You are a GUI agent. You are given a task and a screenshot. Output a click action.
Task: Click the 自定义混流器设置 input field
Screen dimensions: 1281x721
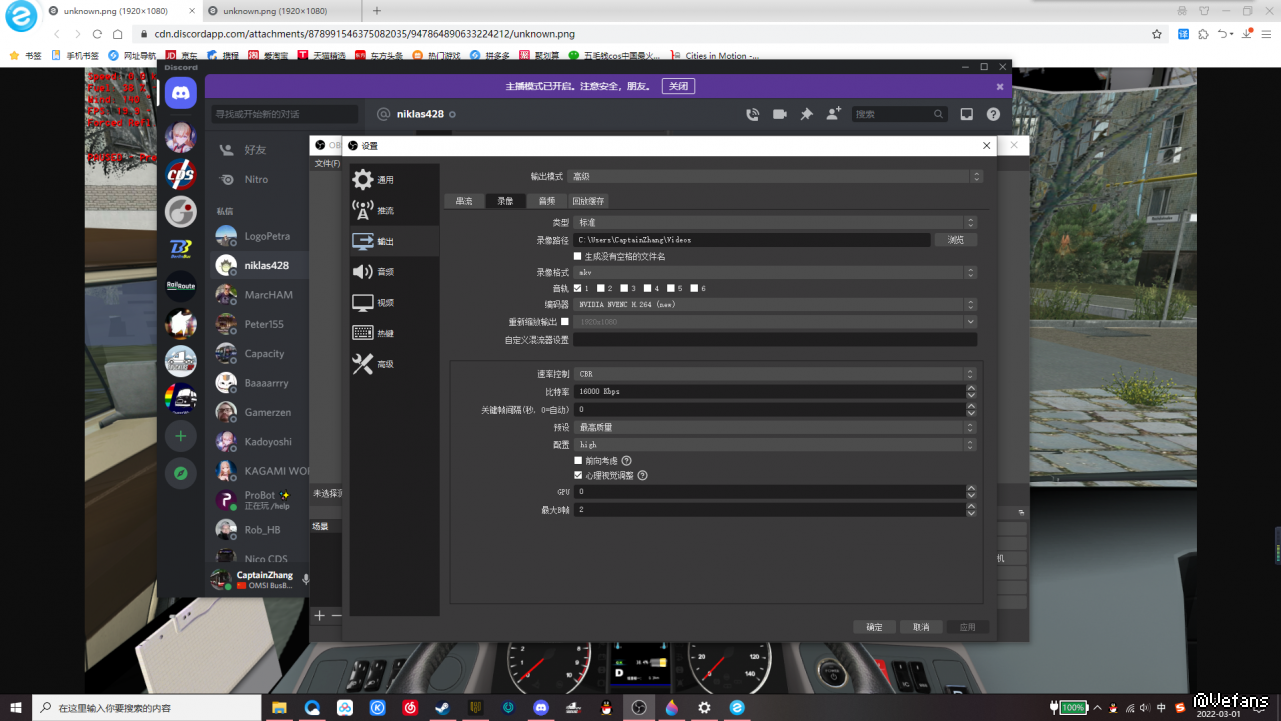pyautogui.click(x=776, y=340)
